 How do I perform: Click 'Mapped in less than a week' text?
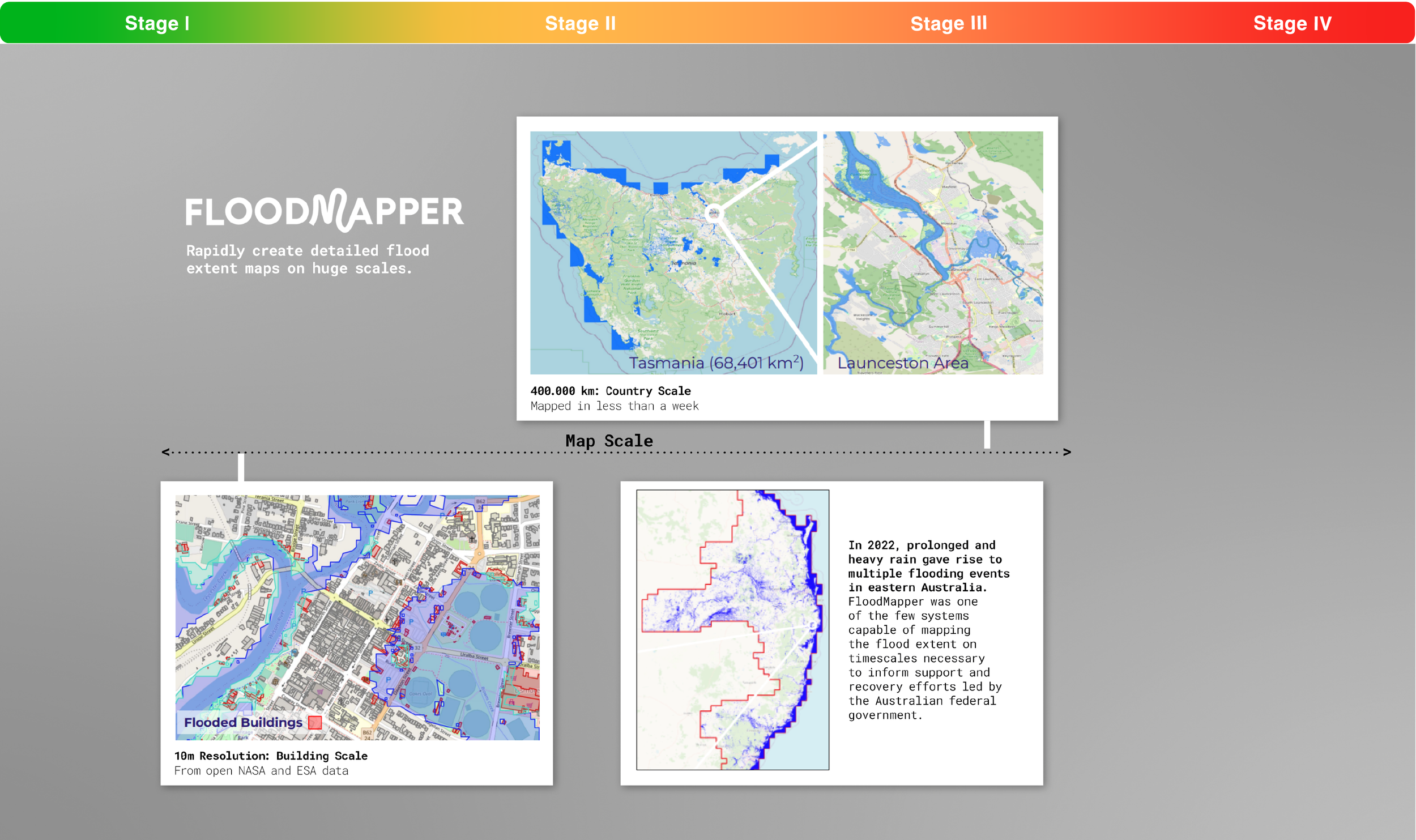(615, 406)
